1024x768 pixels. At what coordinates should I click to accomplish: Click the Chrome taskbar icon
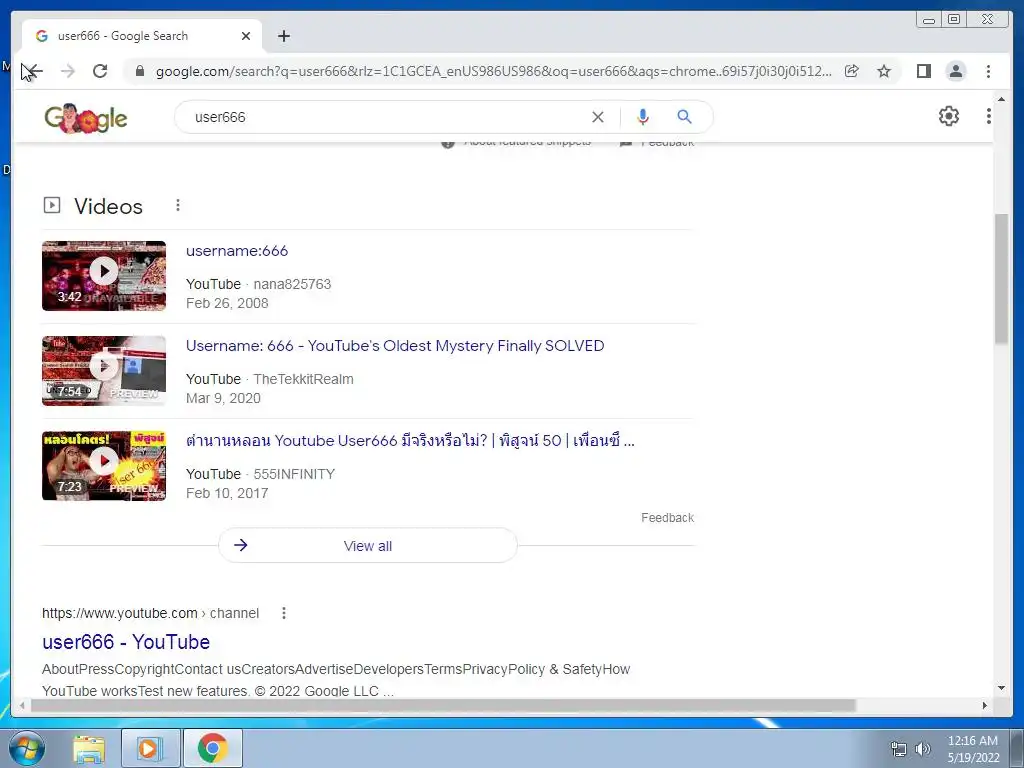(x=212, y=748)
